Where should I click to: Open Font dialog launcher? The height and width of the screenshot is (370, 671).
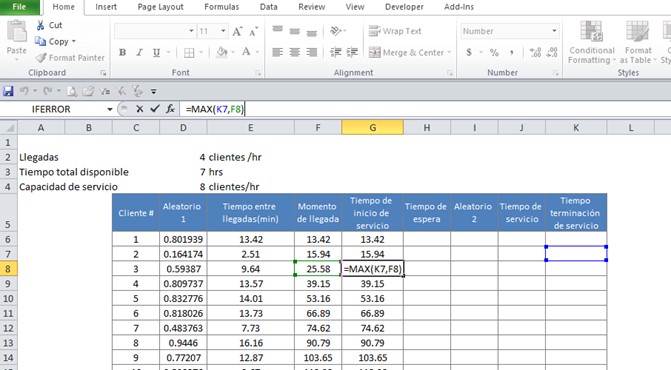[258, 73]
